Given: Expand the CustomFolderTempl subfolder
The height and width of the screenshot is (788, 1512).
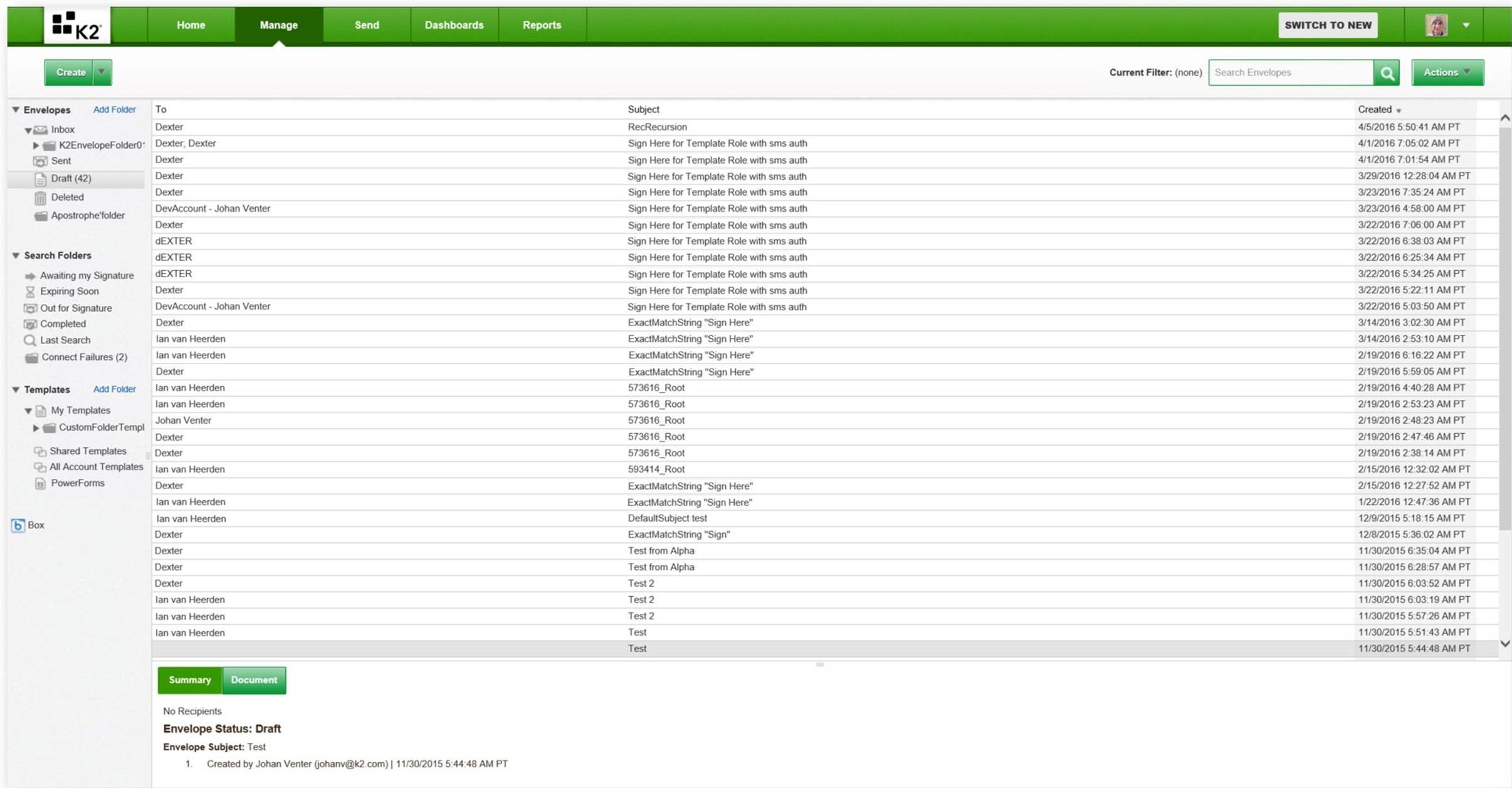Looking at the screenshot, I should 36,428.
